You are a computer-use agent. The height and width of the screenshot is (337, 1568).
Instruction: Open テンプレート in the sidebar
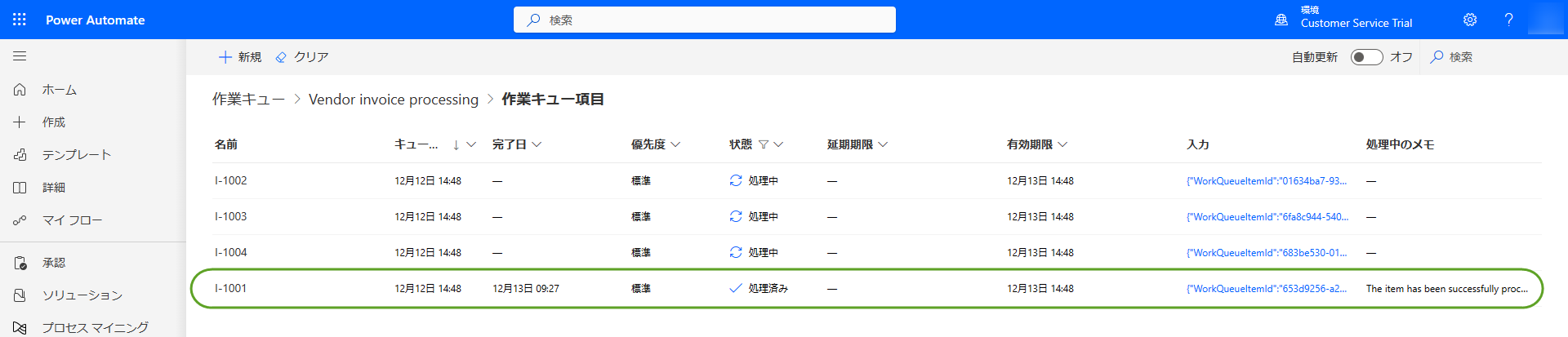click(77, 155)
